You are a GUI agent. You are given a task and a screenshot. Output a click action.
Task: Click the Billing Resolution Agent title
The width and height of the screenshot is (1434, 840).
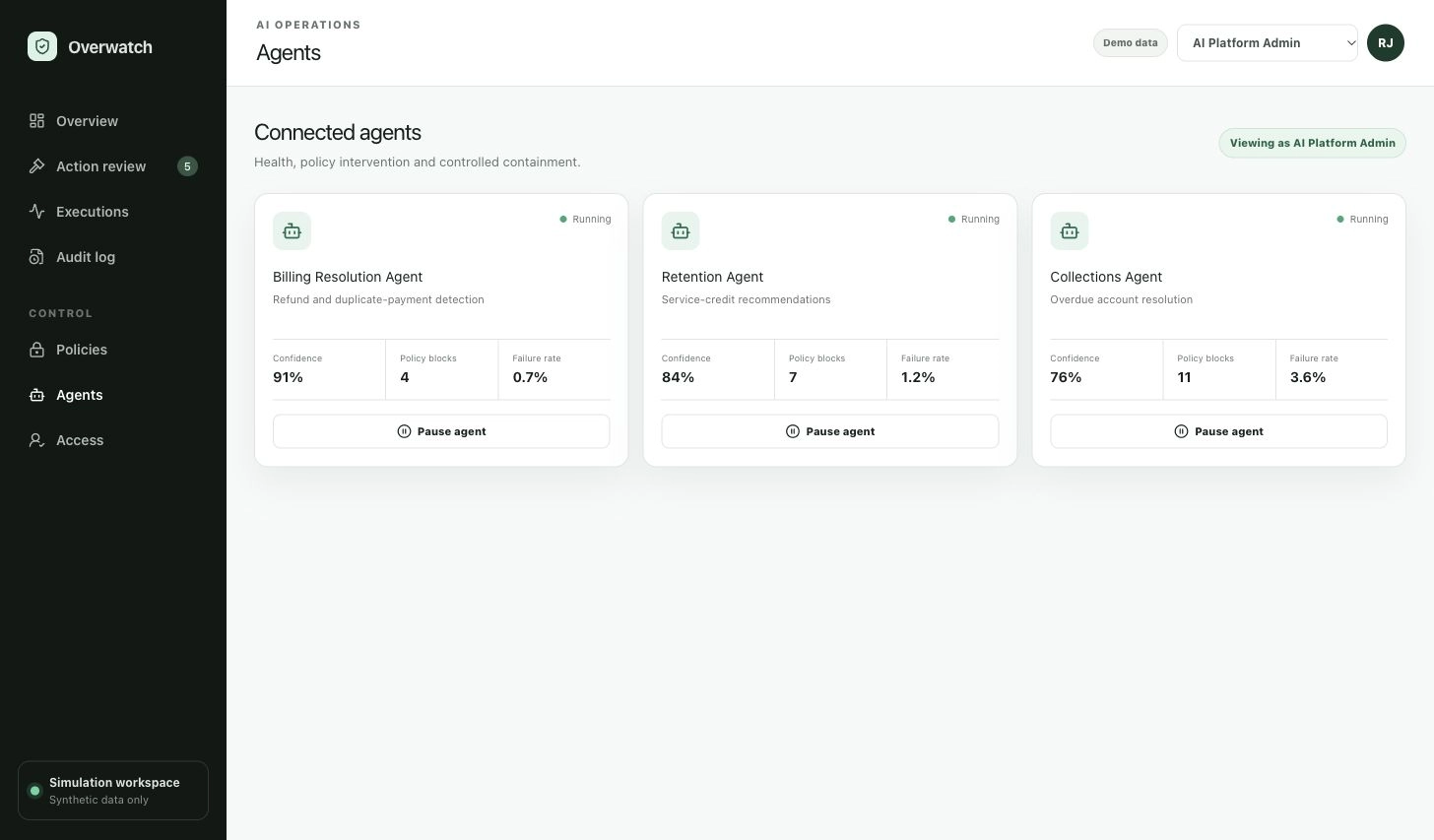pyautogui.click(x=348, y=277)
